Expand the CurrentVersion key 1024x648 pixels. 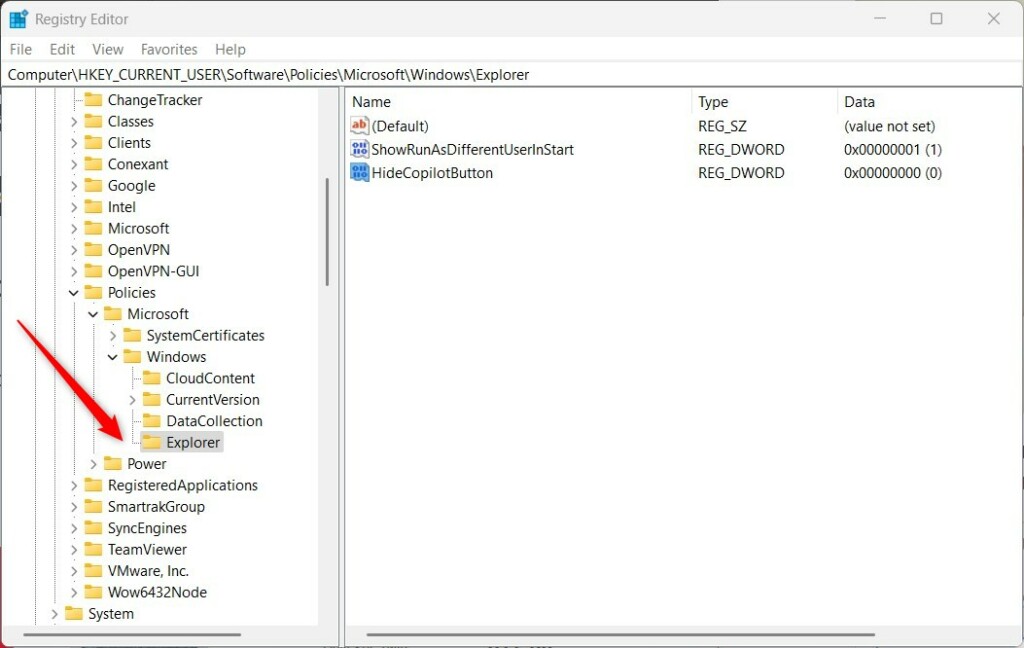(x=131, y=399)
